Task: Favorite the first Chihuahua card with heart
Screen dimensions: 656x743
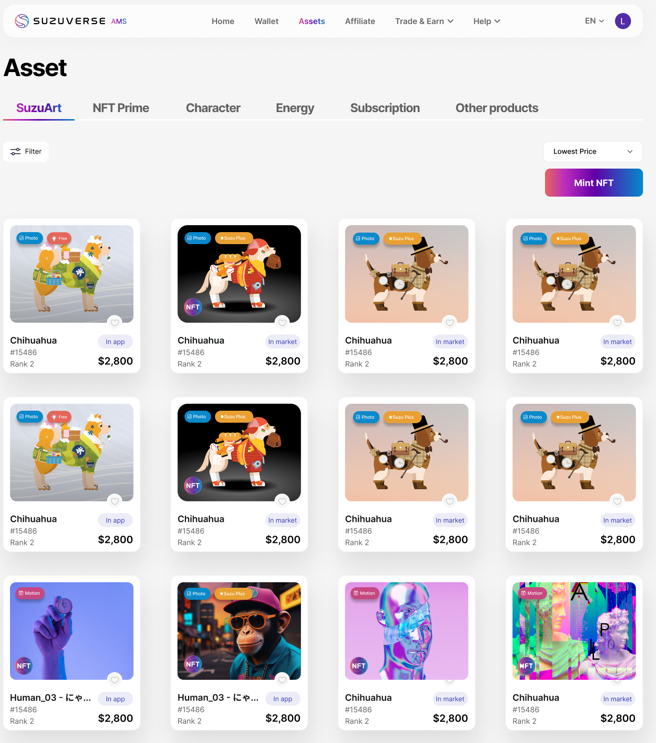Action: coord(115,323)
